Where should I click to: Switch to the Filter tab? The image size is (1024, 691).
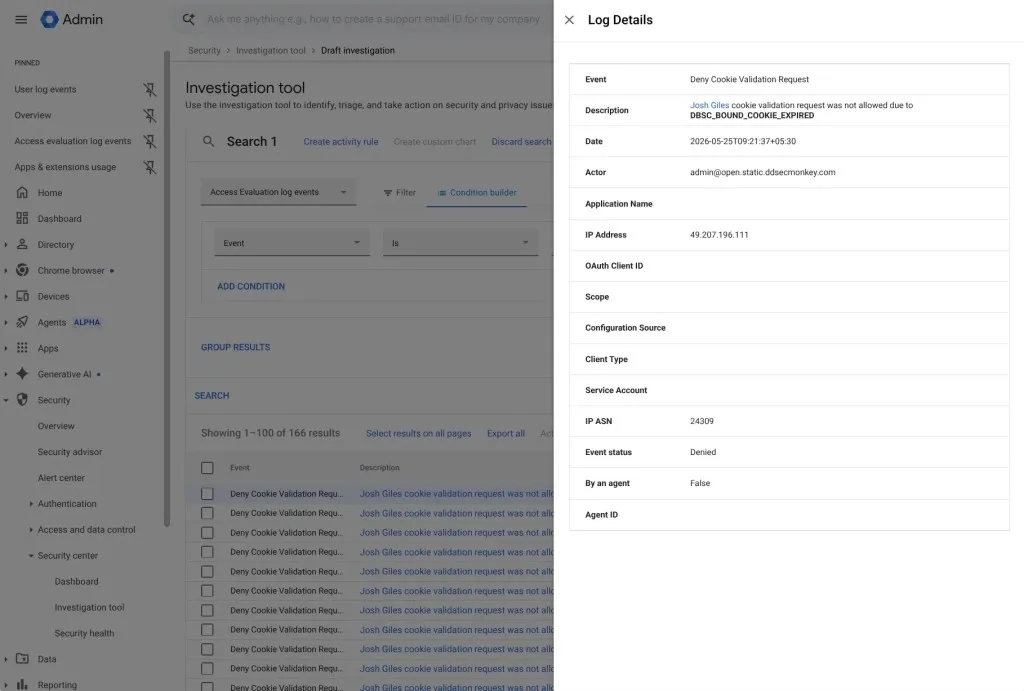point(399,193)
